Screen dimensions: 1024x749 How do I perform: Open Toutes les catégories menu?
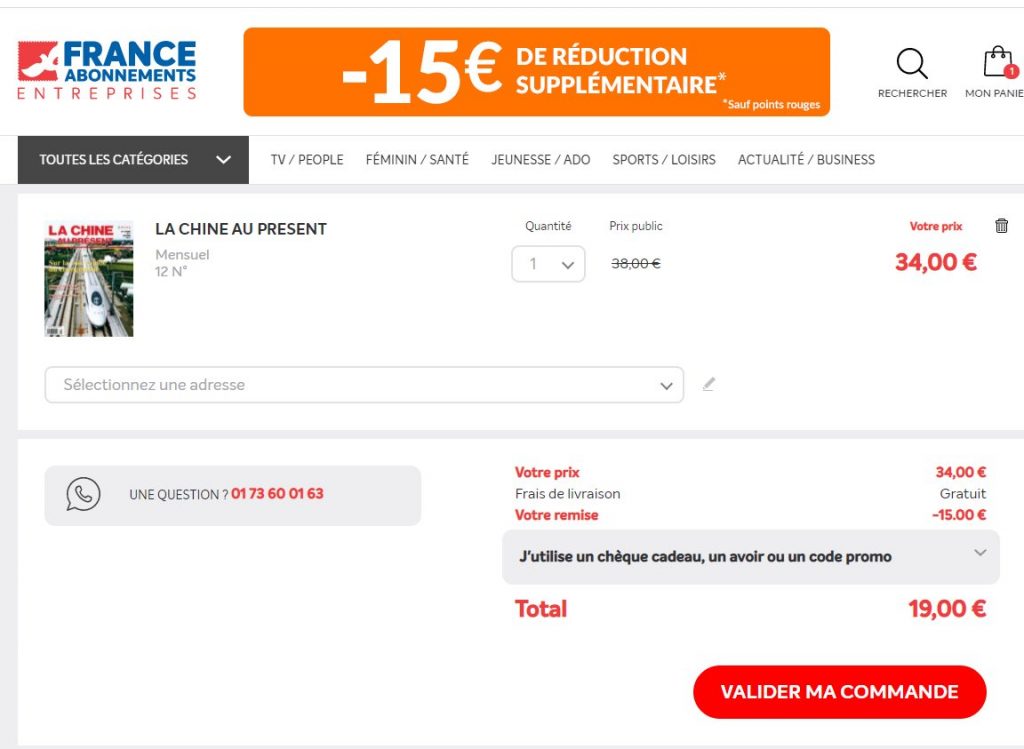click(133, 160)
